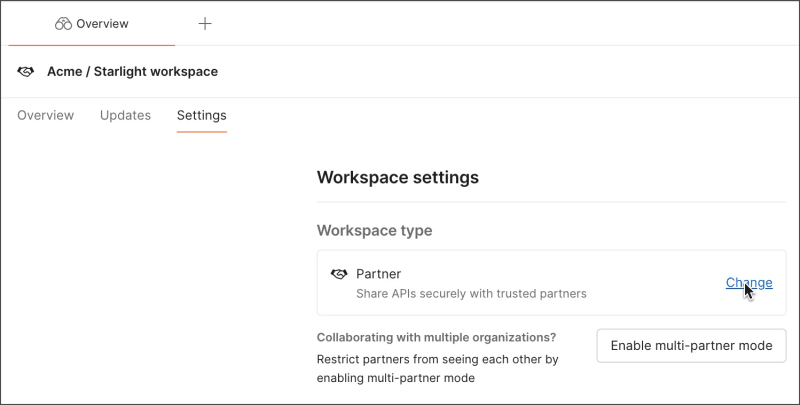Click the Partner workspace type name
800x405 pixels.
pyautogui.click(x=379, y=274)
